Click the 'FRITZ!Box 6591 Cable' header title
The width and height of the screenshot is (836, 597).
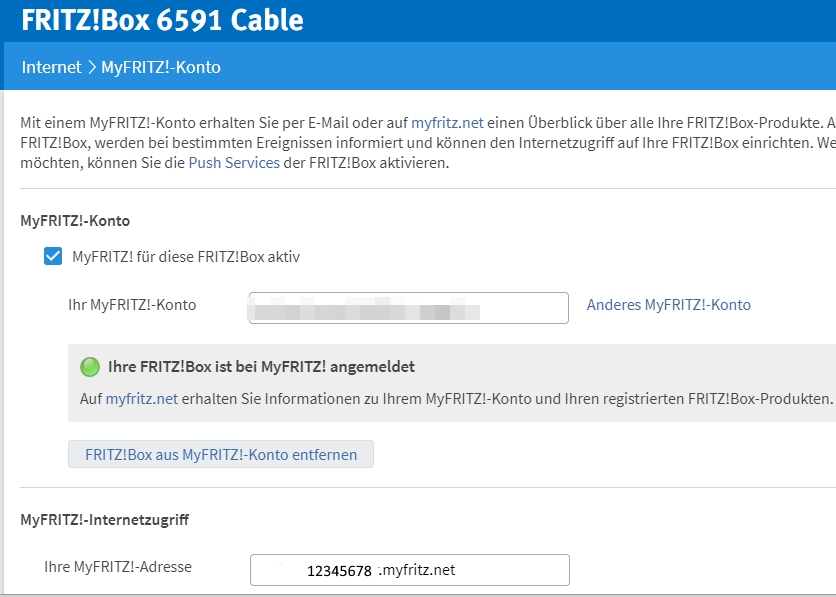162,20
